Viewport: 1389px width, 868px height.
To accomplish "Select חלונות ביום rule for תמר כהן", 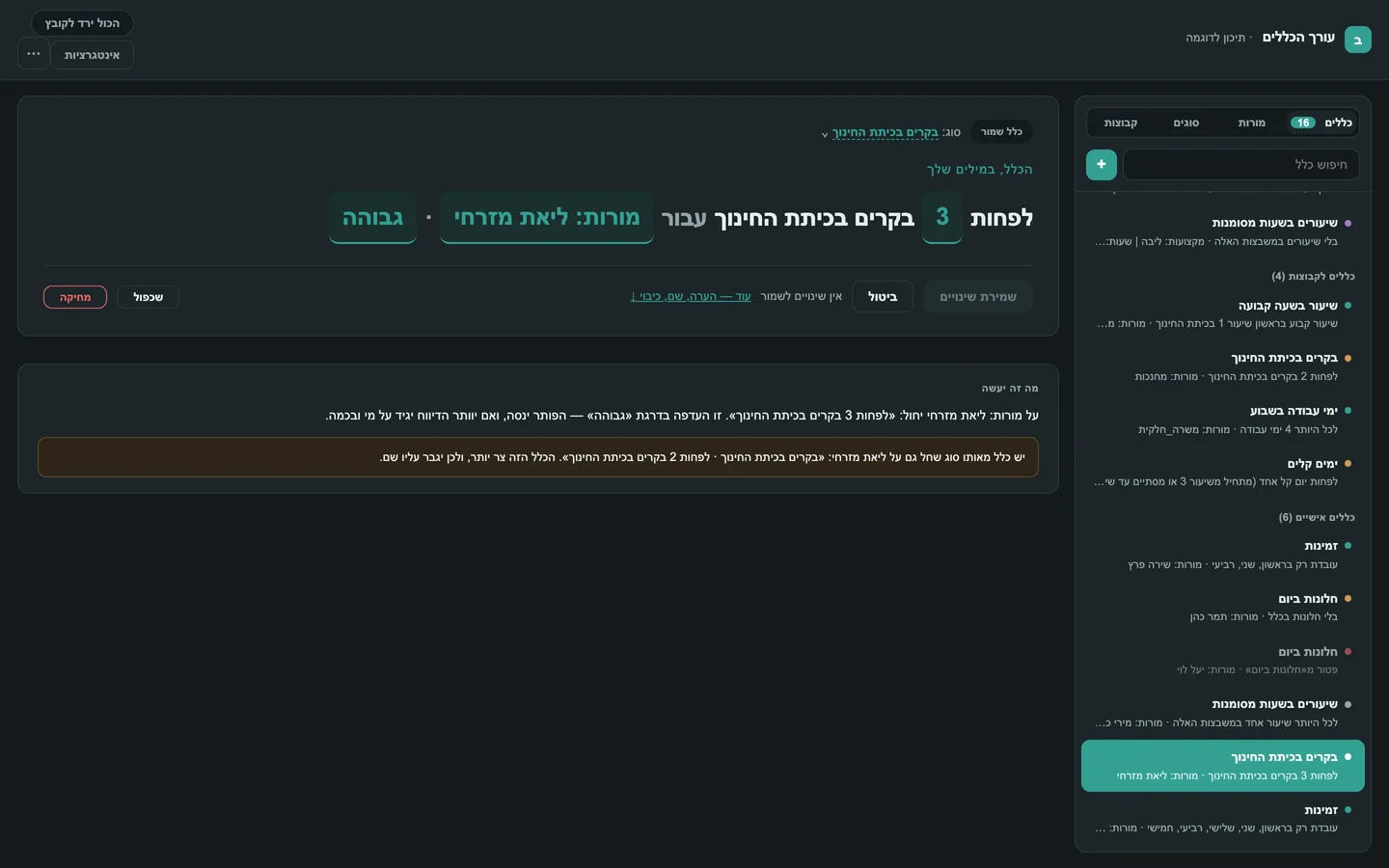I will pos(1223,608).
